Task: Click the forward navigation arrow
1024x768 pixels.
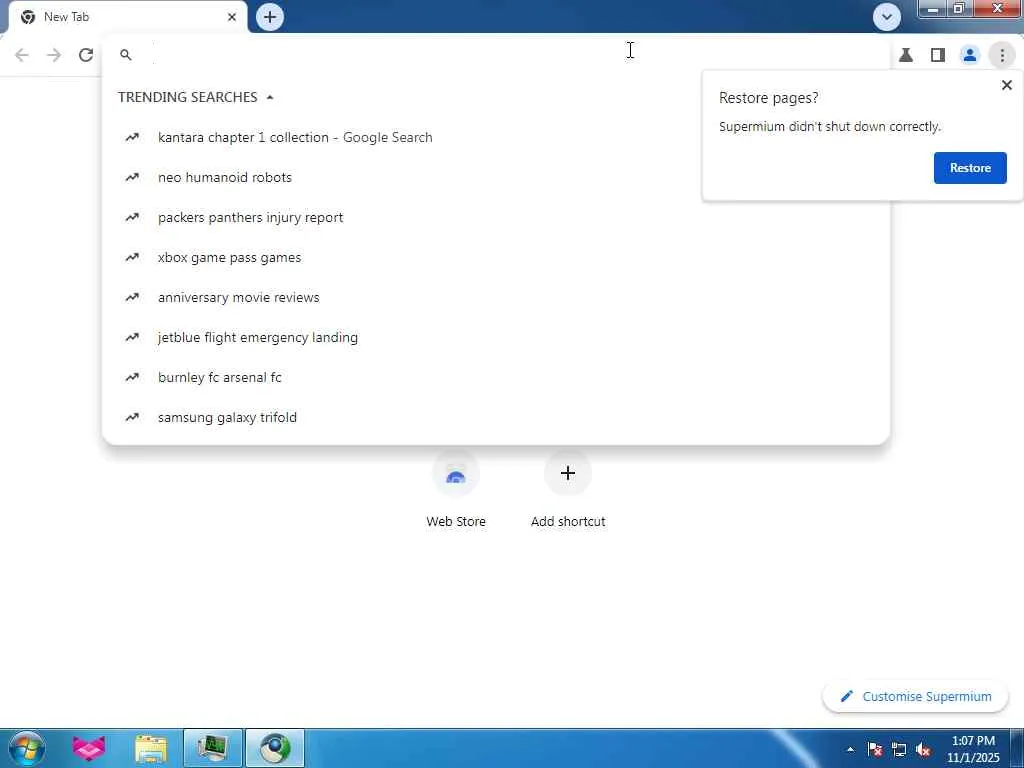Action: point(54,55)
